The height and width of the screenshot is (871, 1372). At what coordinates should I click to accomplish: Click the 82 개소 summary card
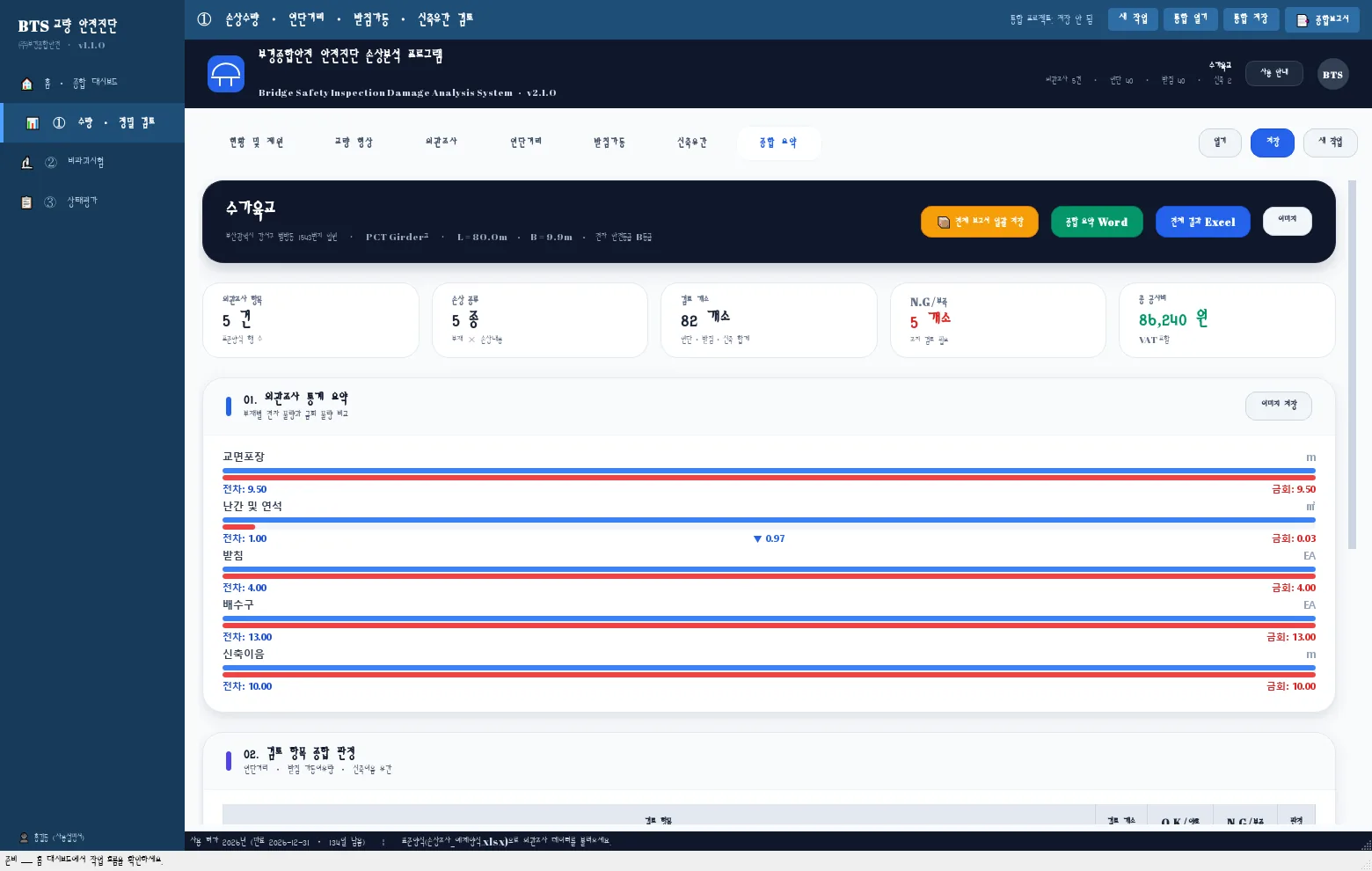(769, 320)
